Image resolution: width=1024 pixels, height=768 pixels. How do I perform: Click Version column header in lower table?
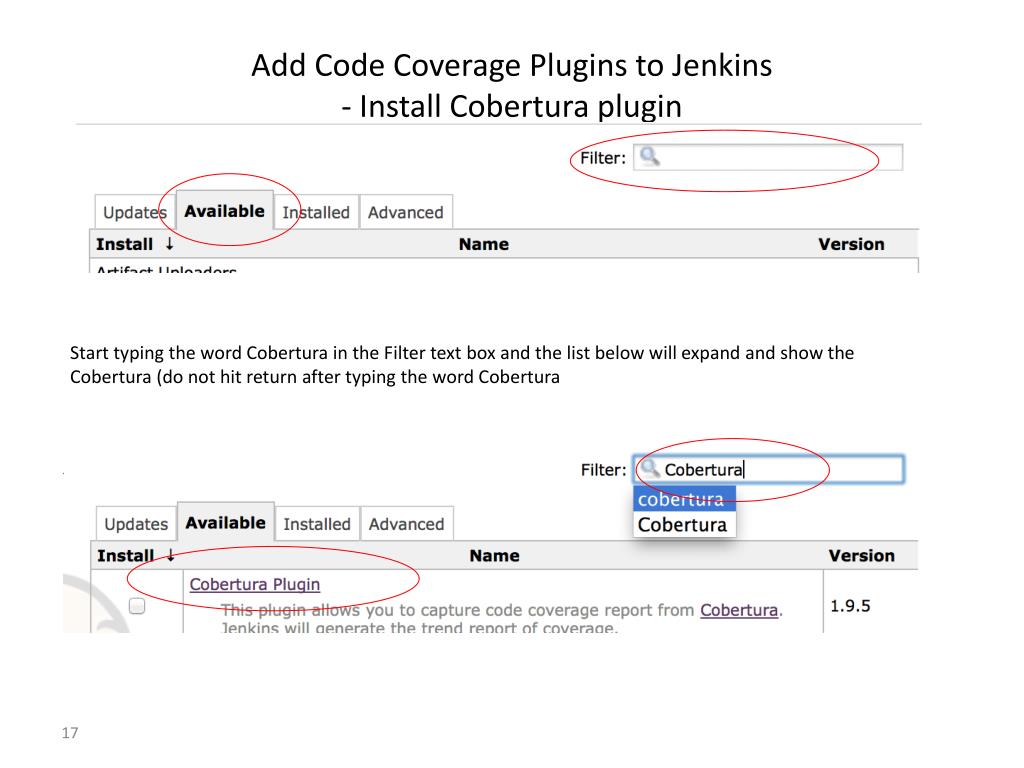click(861, 556)
